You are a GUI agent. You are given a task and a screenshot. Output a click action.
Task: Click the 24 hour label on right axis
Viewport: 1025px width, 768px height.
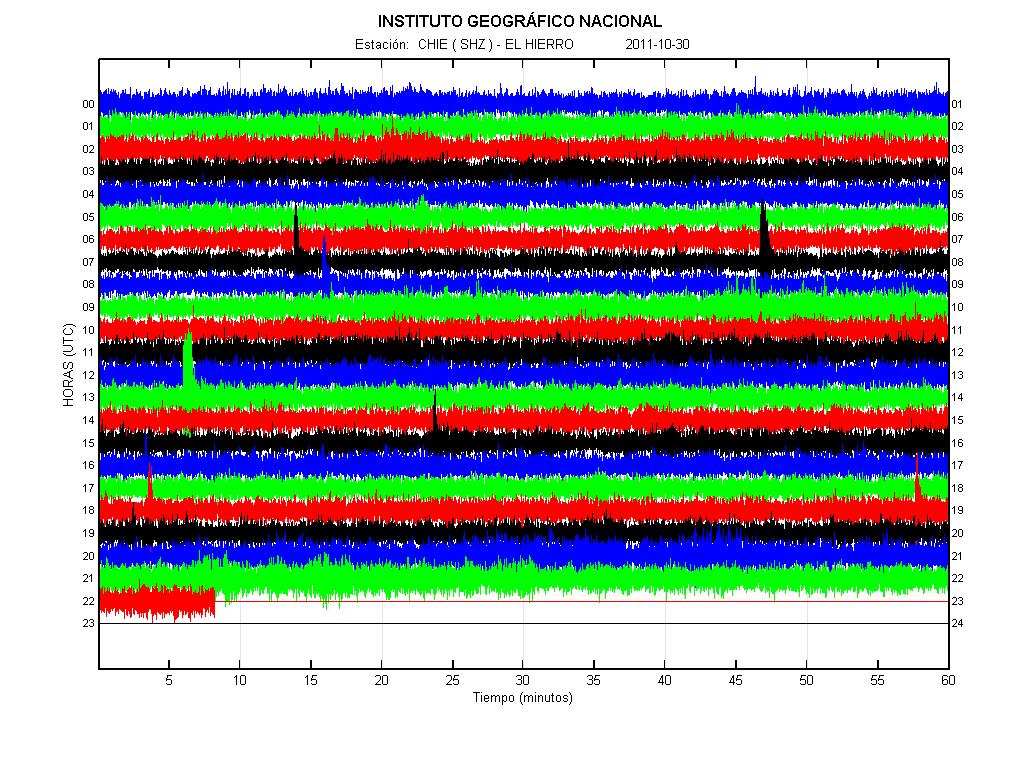[x=957, y=624]
